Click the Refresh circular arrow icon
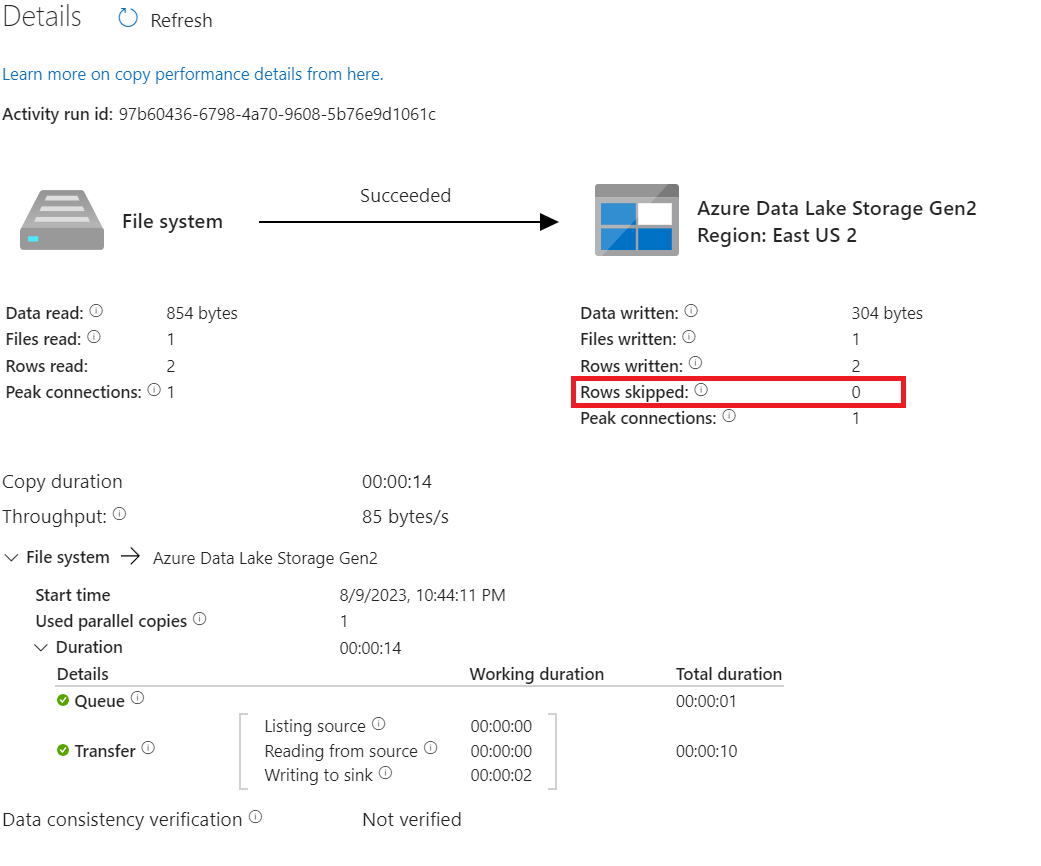Image resolution: width=1041 pixels, height=866 pixels. click(x=127, y=18)
